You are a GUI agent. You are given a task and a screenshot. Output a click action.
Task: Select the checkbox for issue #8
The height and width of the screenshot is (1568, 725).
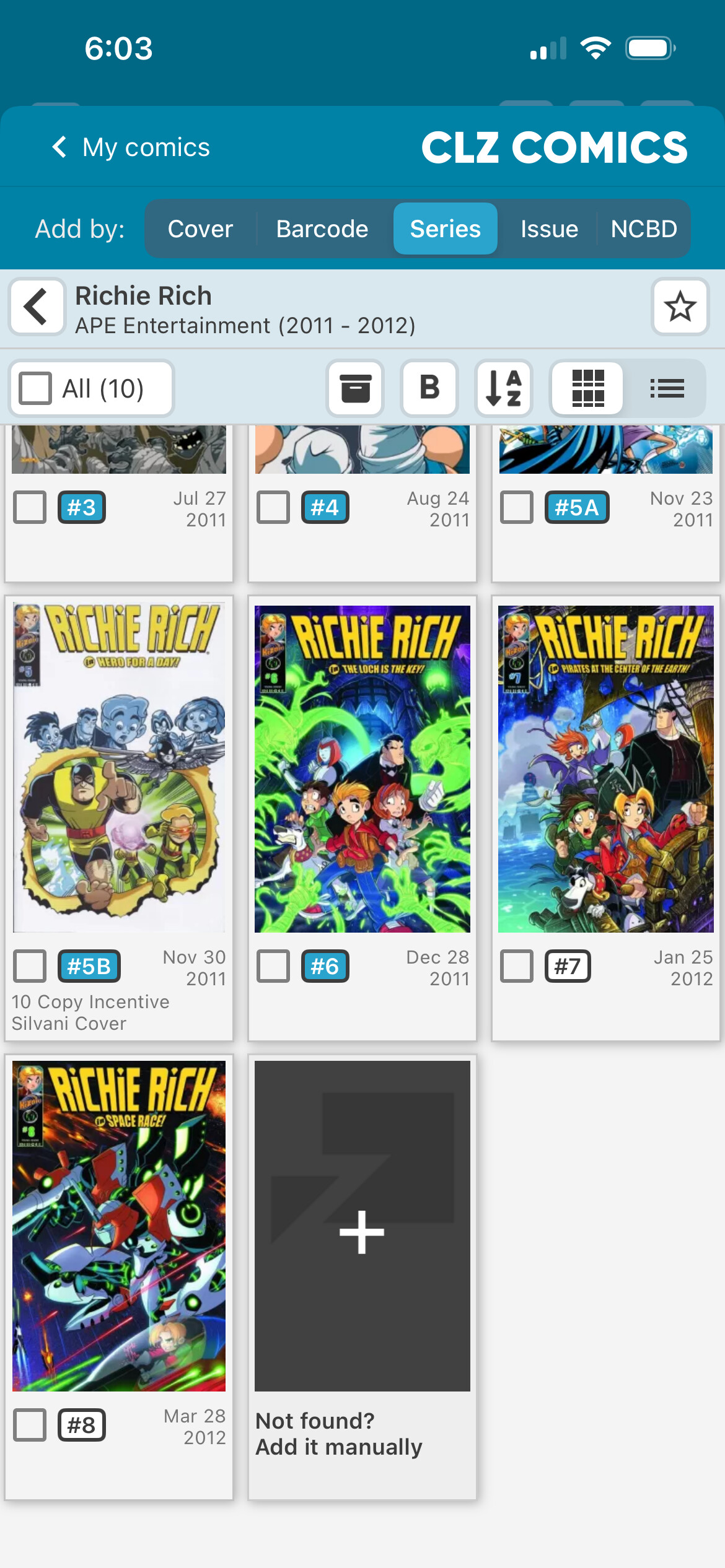(30, 1425)
